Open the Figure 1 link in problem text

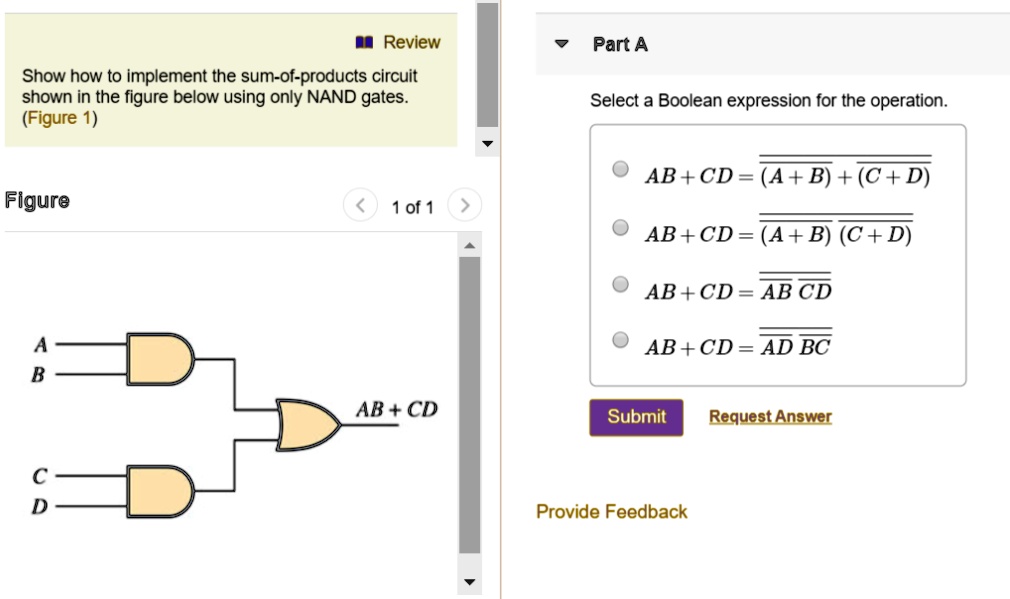coord(59,118)
